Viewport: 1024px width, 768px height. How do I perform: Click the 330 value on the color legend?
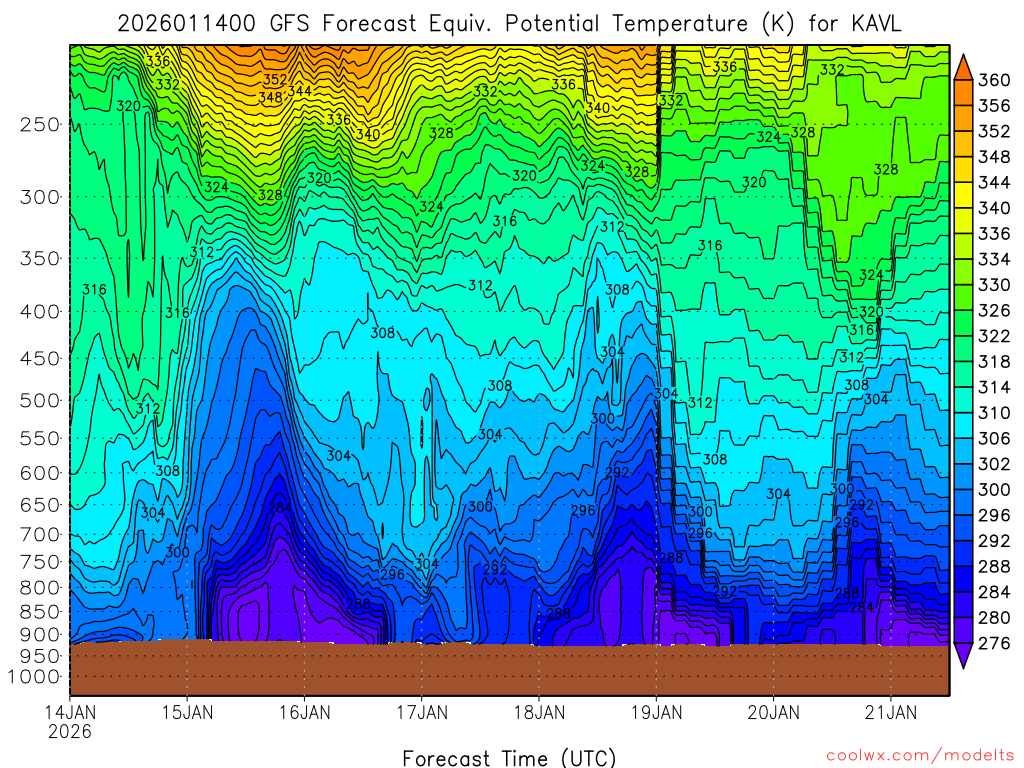pyautogui.click(x=994, y=285)
